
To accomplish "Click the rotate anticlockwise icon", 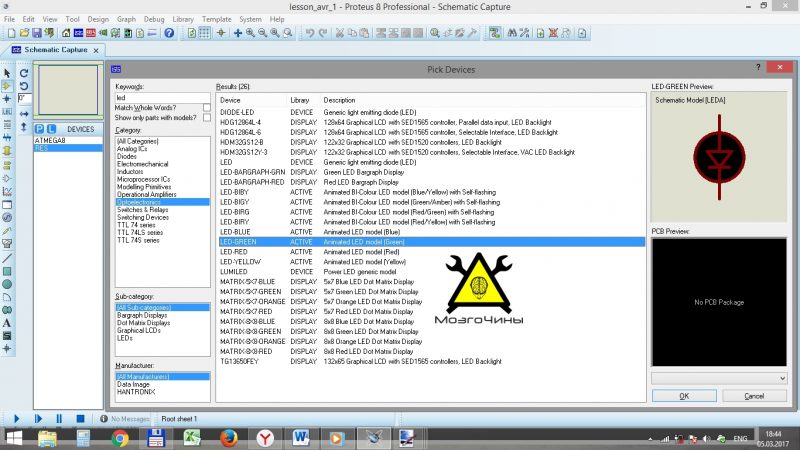I will coord(24,86).
